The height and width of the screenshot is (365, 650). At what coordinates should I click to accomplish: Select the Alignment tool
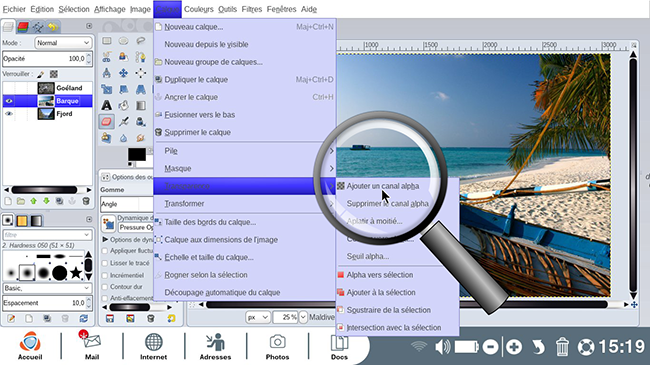(141, 73)
